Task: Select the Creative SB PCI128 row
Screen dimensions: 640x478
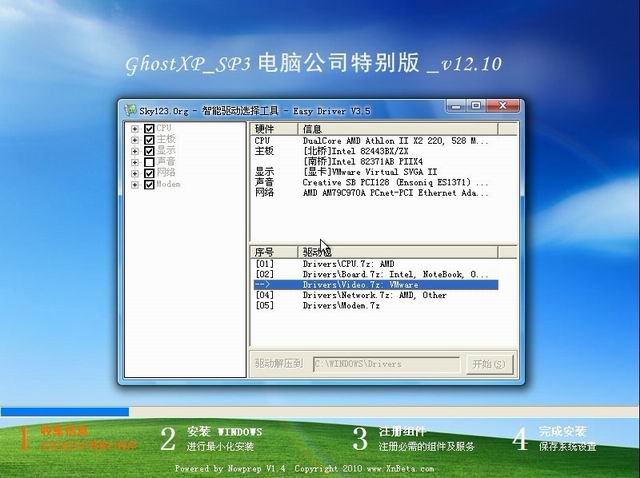Action: [x=376, y=182]
